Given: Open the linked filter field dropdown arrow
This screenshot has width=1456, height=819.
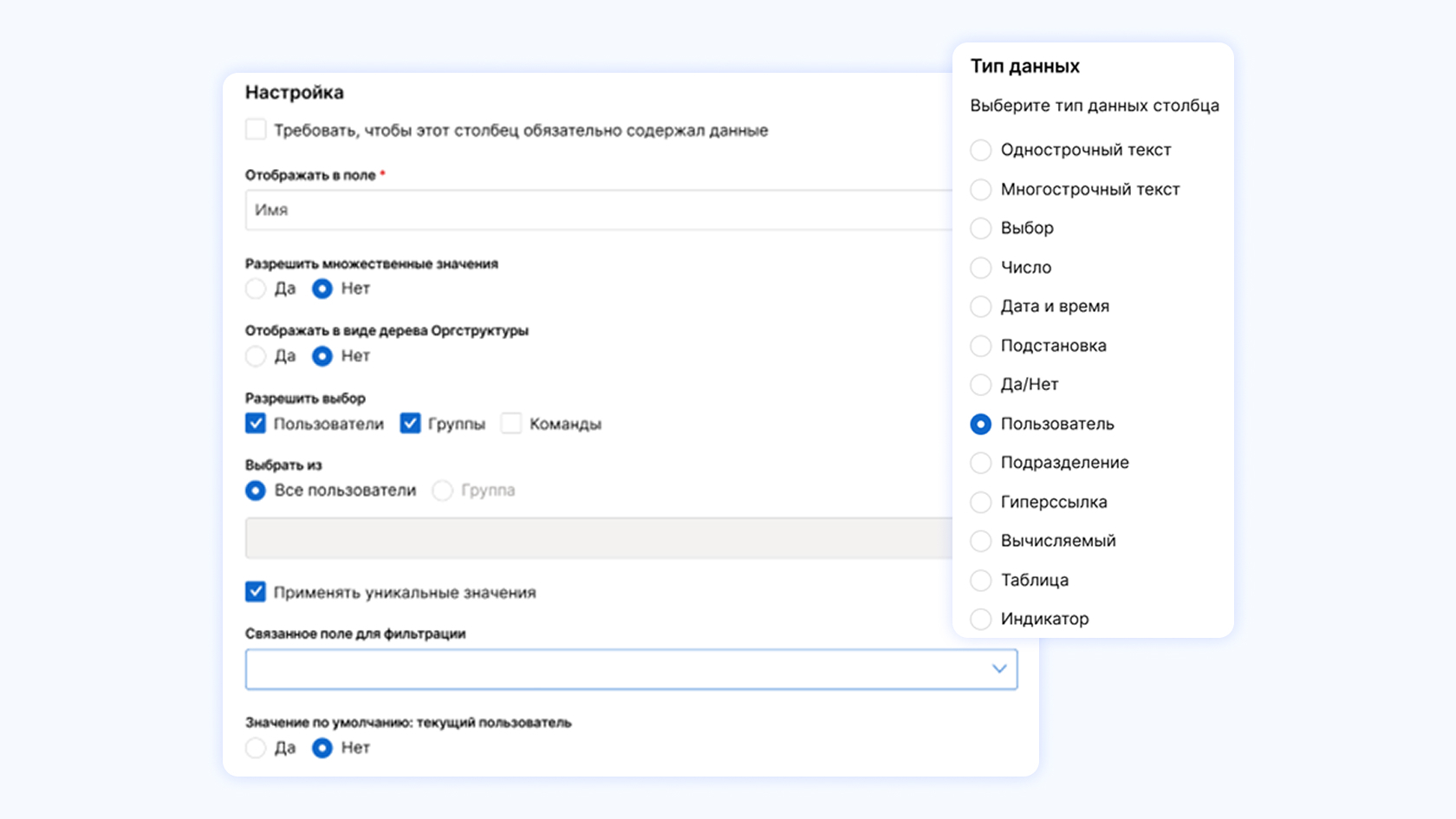Looking at the screenshot, I should pyautogui.click(x=998, y=669).
